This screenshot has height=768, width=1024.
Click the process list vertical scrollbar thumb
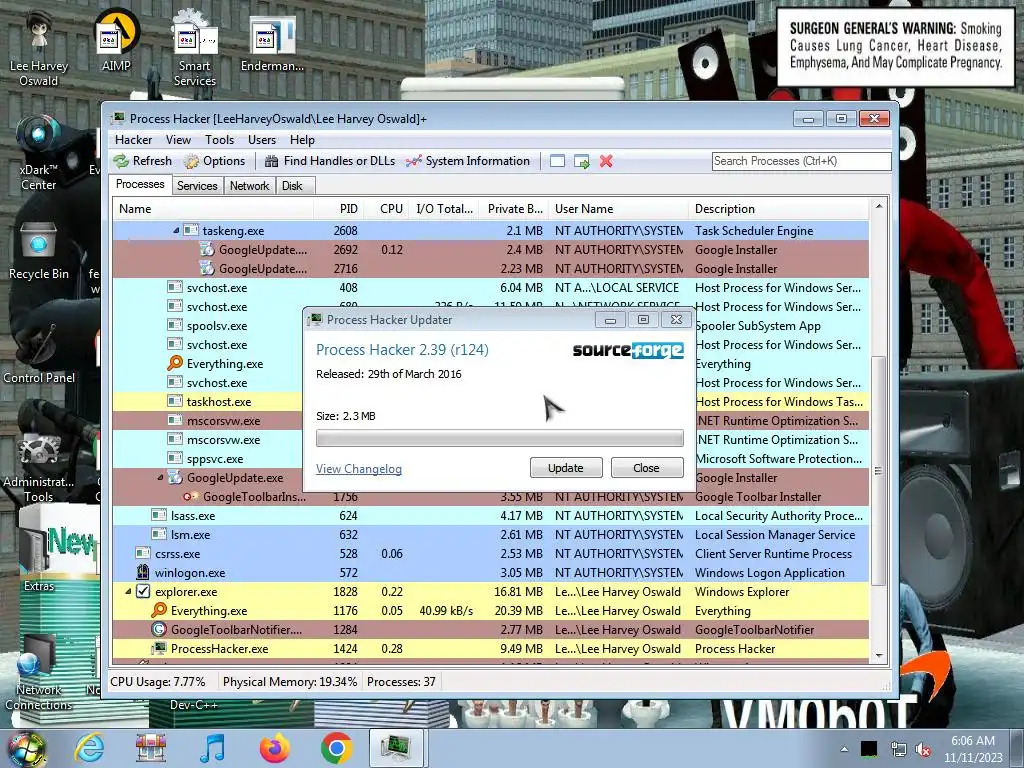pos(878,470)
